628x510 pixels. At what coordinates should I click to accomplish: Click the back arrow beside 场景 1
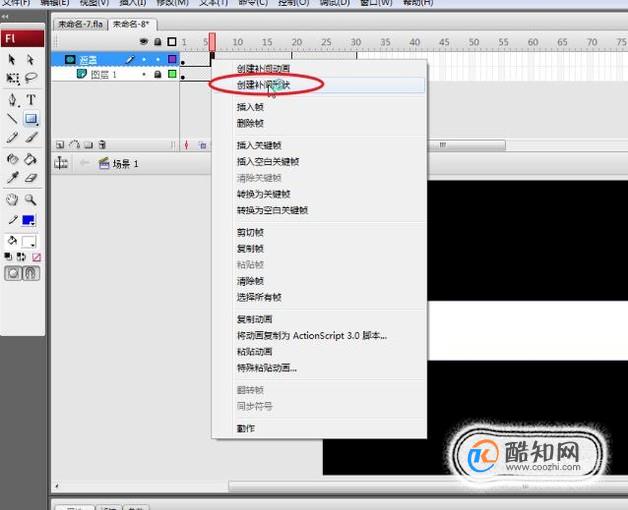coord(85,163)
